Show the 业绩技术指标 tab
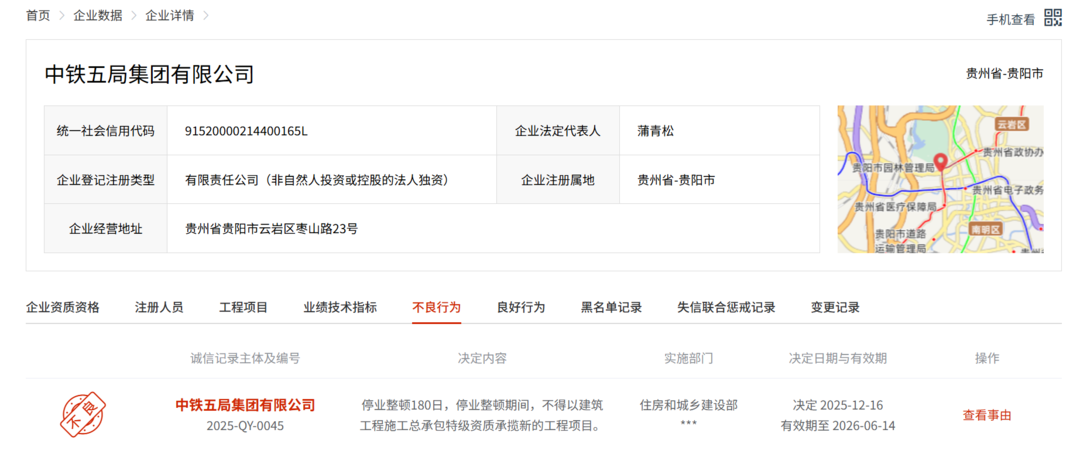Screen dimensions: 1080x450 pyautogui.click(x=340, y=307)
